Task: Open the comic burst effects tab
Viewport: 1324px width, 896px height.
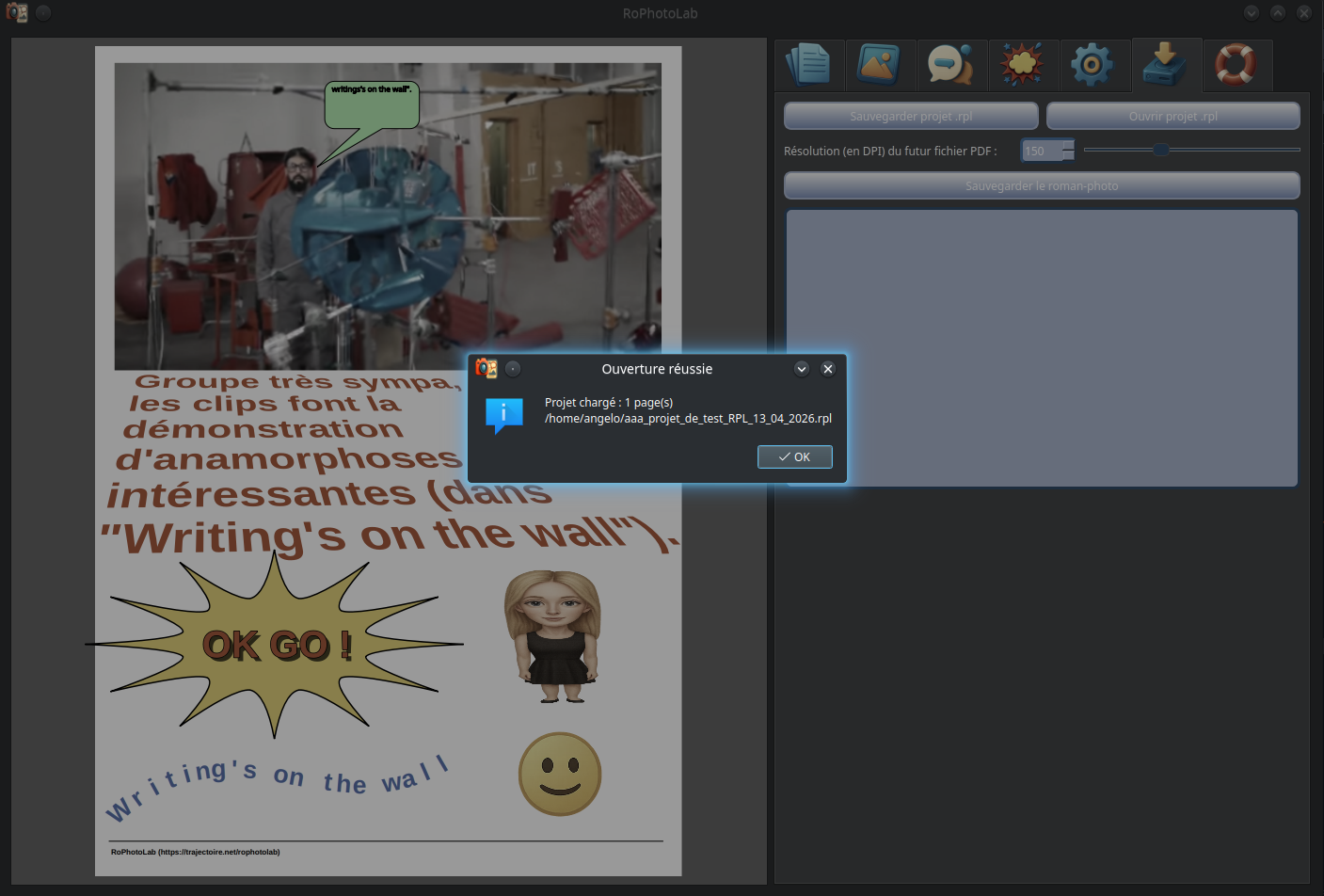Action: [1023, 65]
